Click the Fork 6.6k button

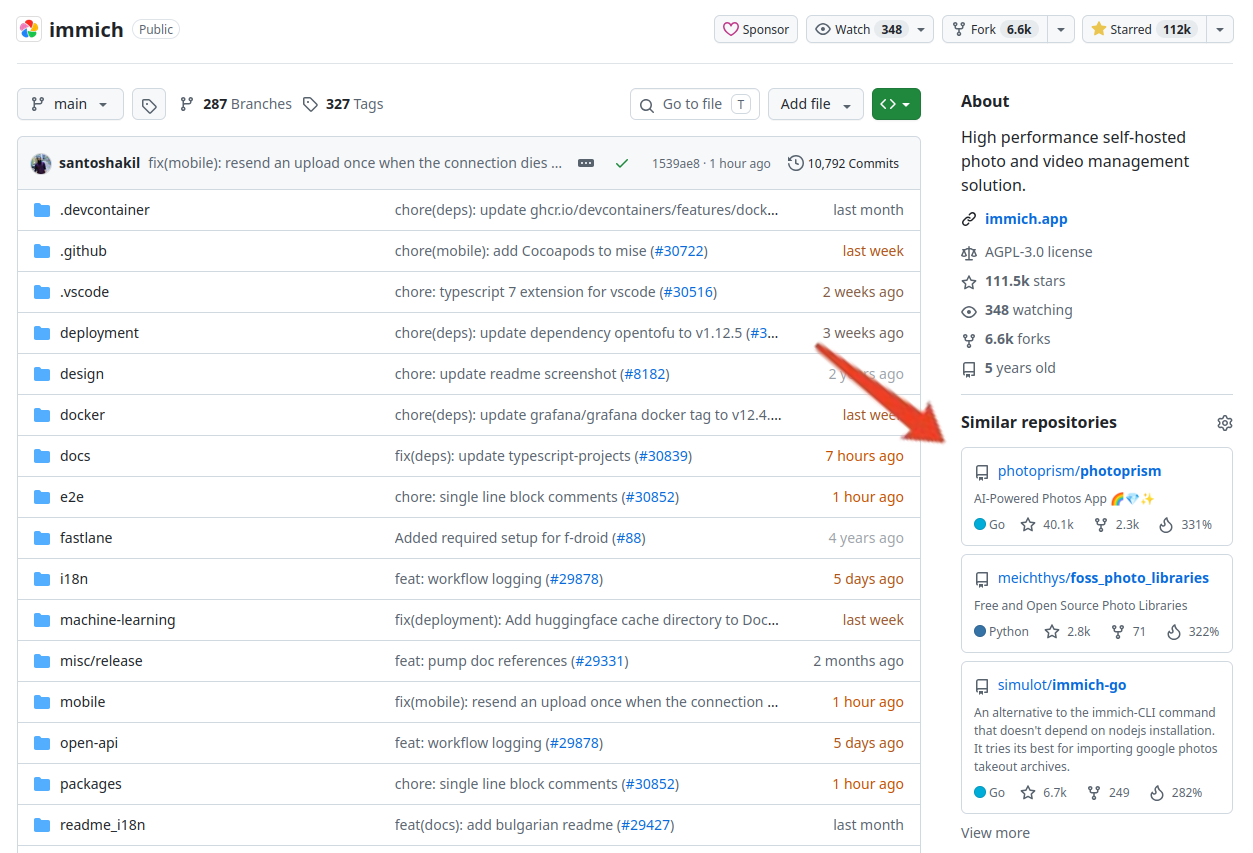(995, 29)
